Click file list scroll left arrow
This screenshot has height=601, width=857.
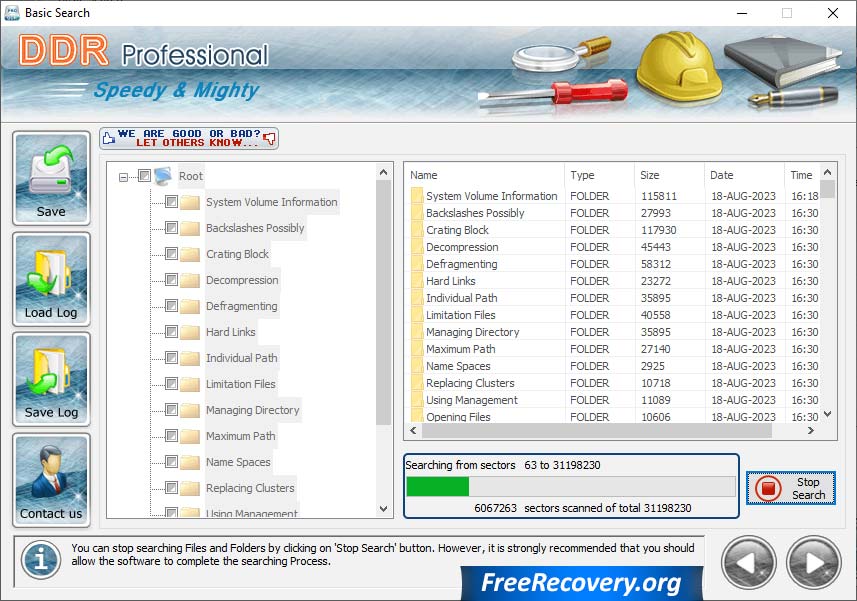[413, 431]
